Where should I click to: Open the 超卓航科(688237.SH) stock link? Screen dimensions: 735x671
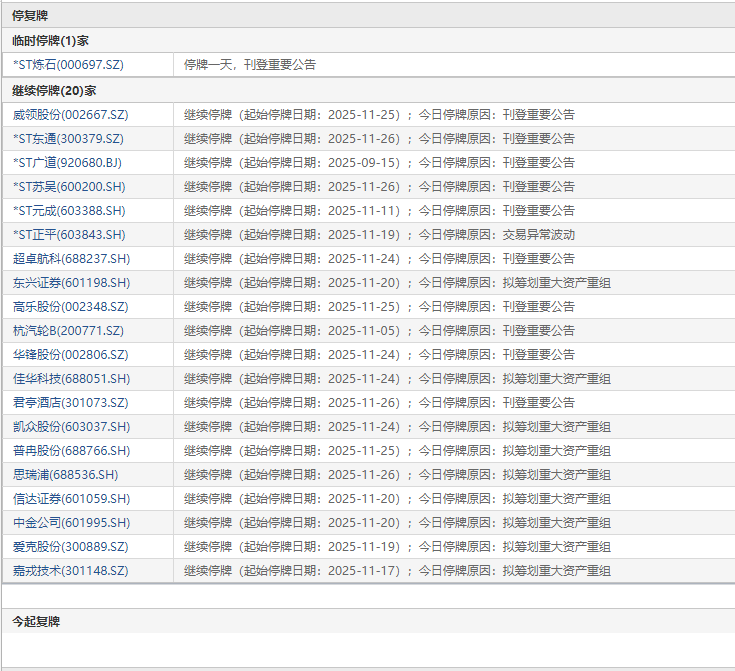click(x=71, y=259)
